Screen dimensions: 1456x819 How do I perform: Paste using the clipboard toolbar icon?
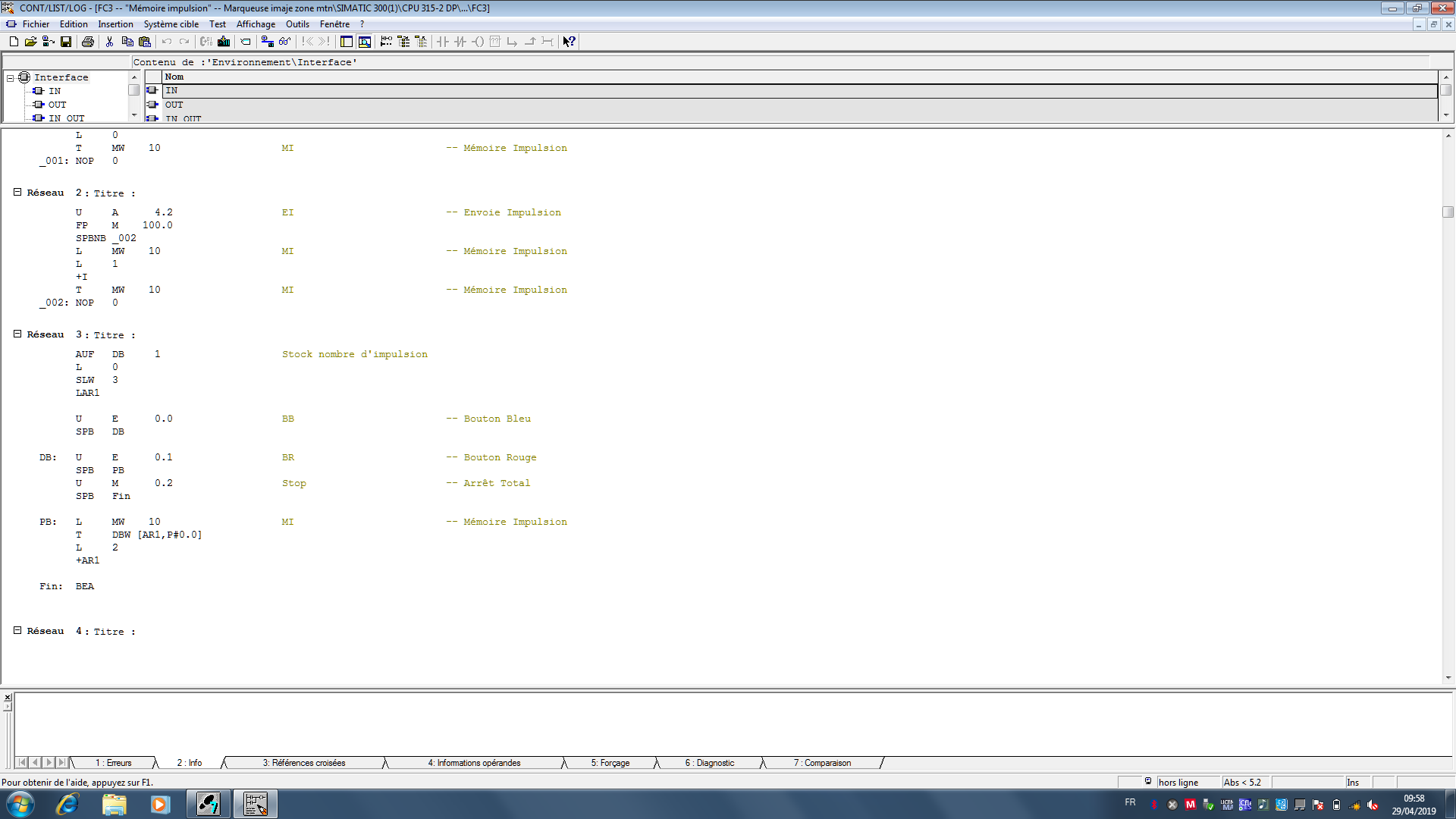coord(145,42)
